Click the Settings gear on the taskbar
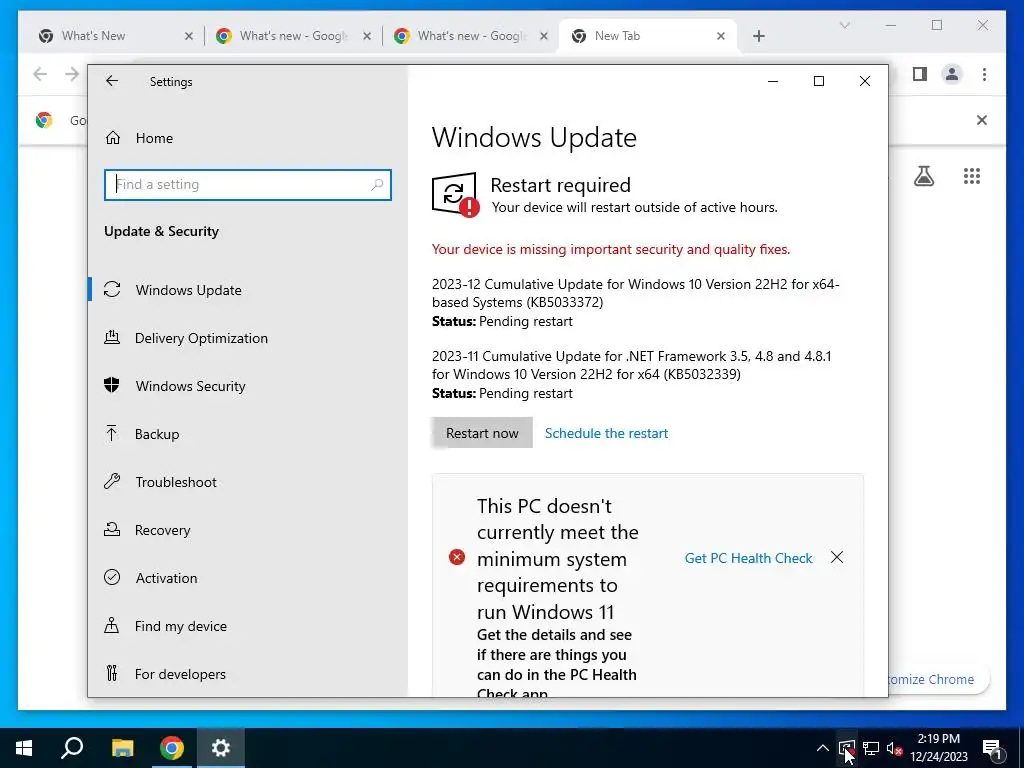This screenshot has width=1024, height=768. [x=221, y=748]
